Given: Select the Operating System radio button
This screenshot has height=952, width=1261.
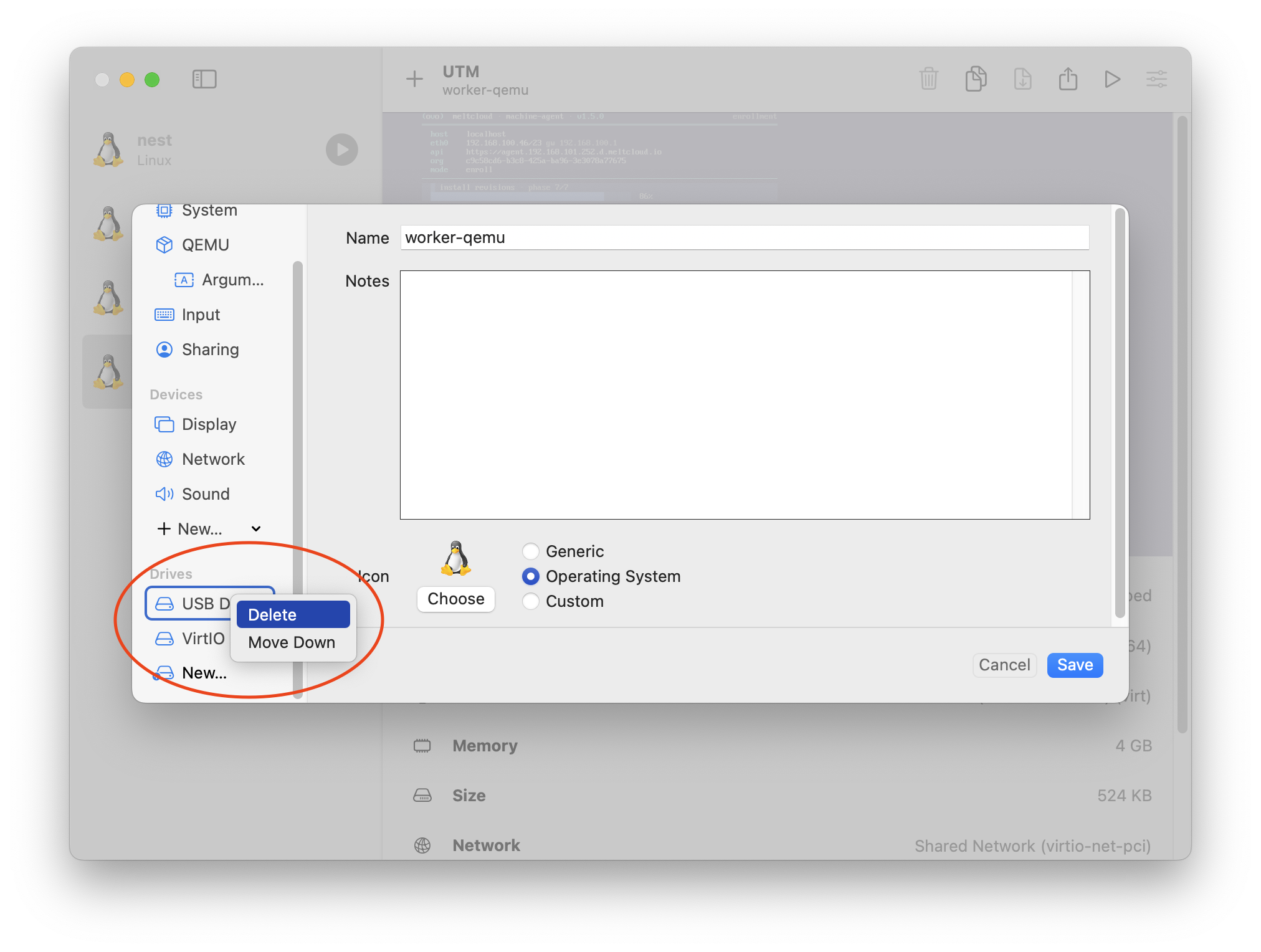Looking at the screenshot, I should tap(531, 576).
